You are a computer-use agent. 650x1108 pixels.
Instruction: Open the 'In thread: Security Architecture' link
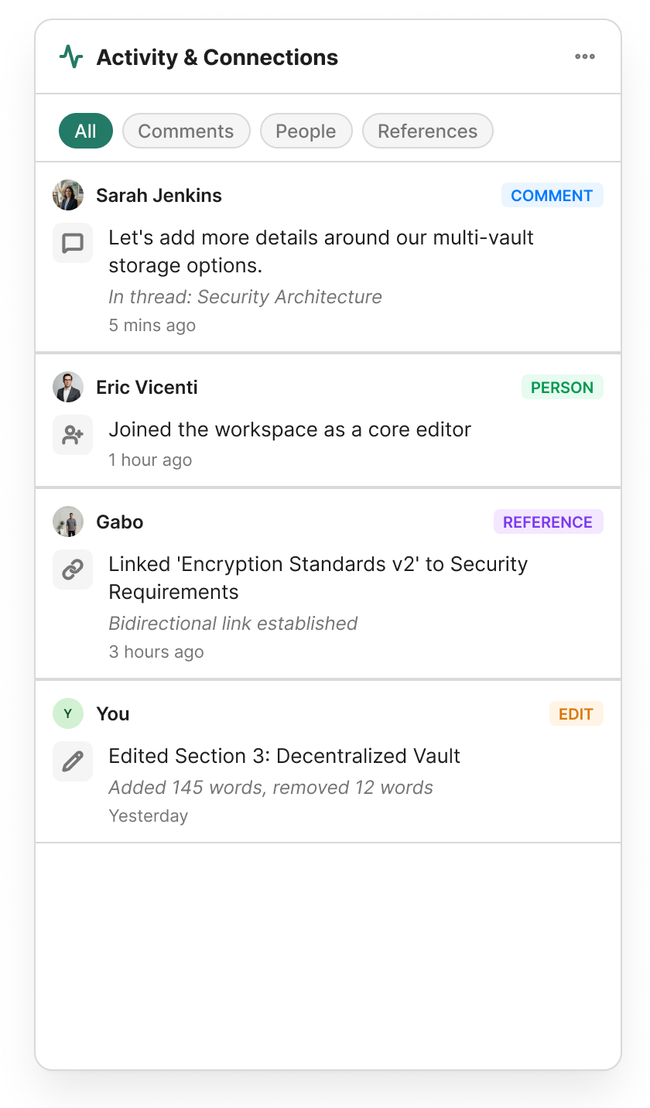coord(245,297)
